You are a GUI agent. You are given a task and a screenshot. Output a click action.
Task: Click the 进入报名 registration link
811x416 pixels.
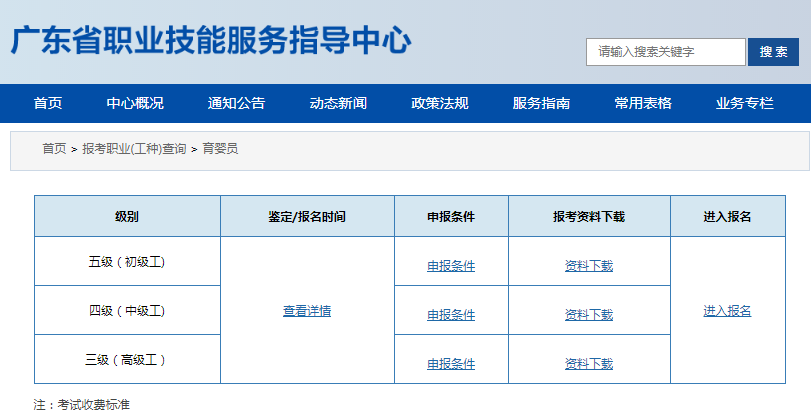(x=727, y=311)
